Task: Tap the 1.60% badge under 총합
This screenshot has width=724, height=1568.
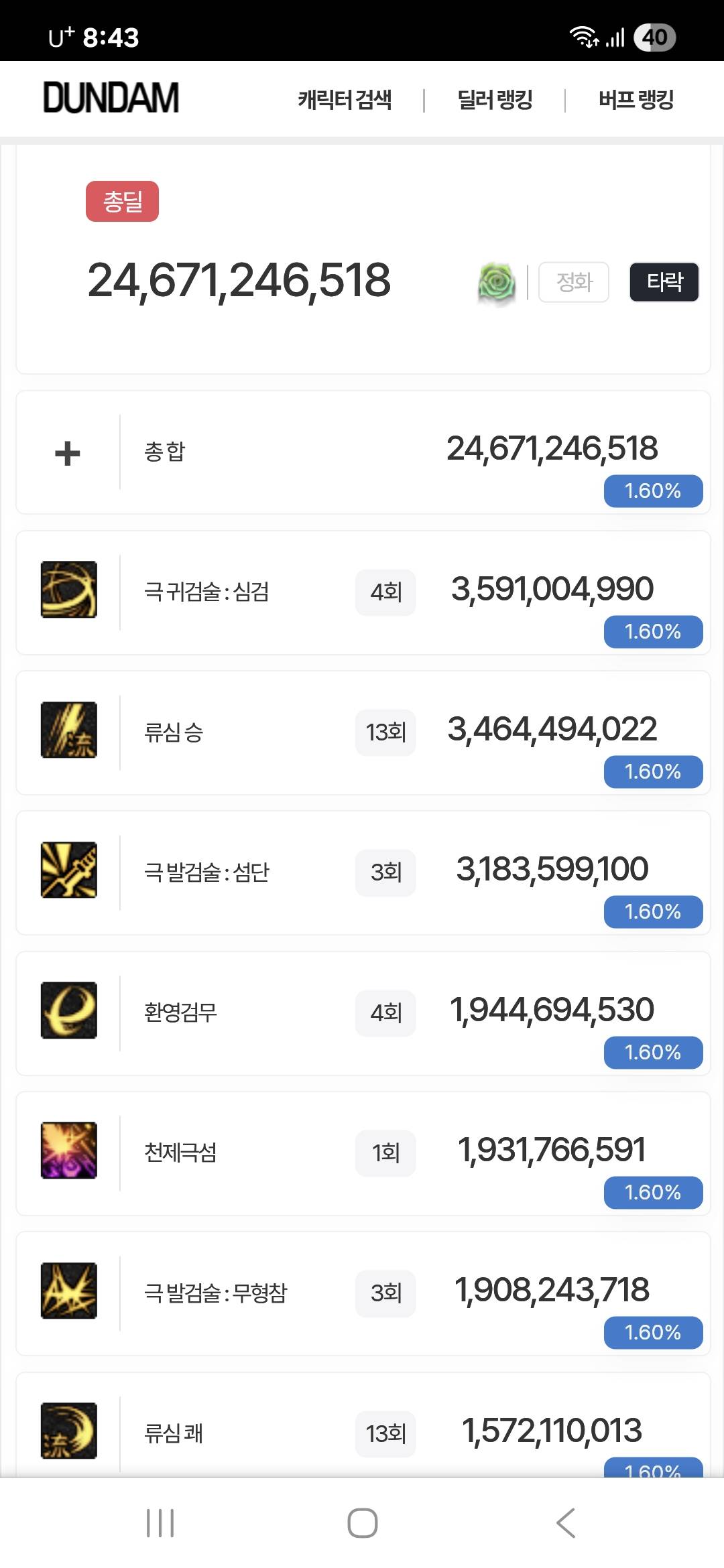Action: 653,491
